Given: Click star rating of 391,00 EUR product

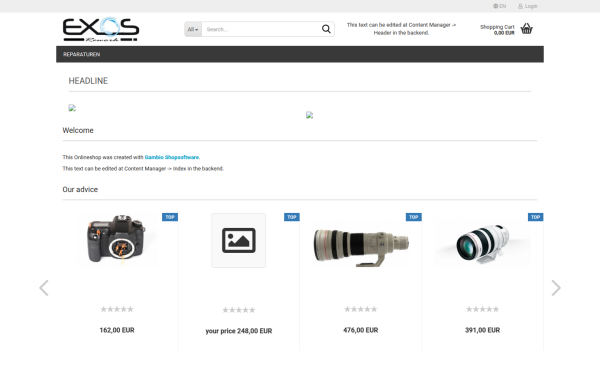Looking at the screenshot, I should click(x=482, y=309).
